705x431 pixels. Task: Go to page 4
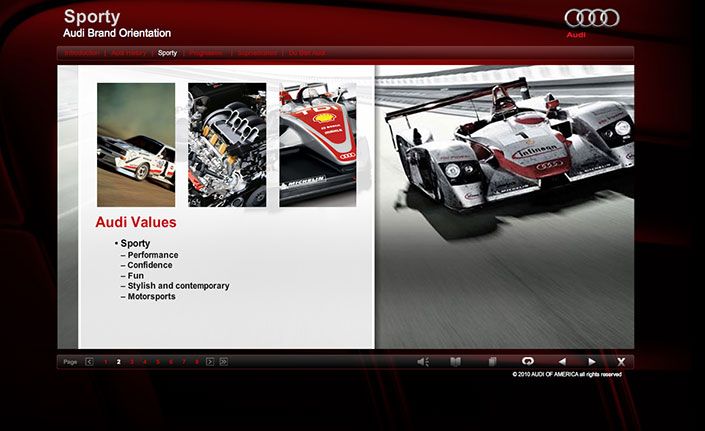tap(145, 362)
